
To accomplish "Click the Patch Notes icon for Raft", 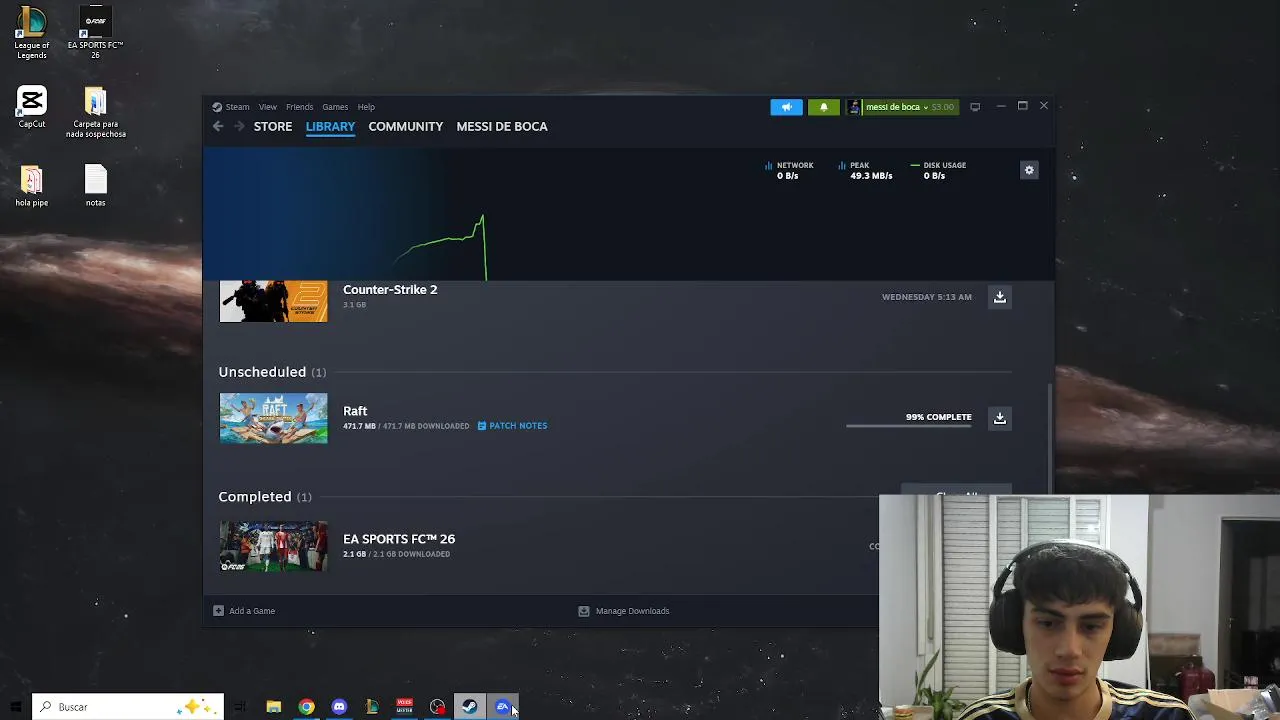I will pos(482,426).
